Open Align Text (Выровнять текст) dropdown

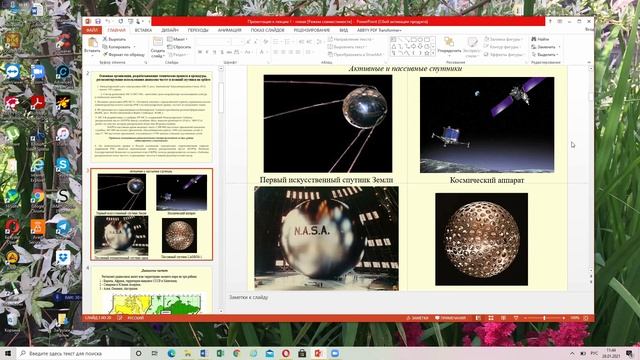347,47
